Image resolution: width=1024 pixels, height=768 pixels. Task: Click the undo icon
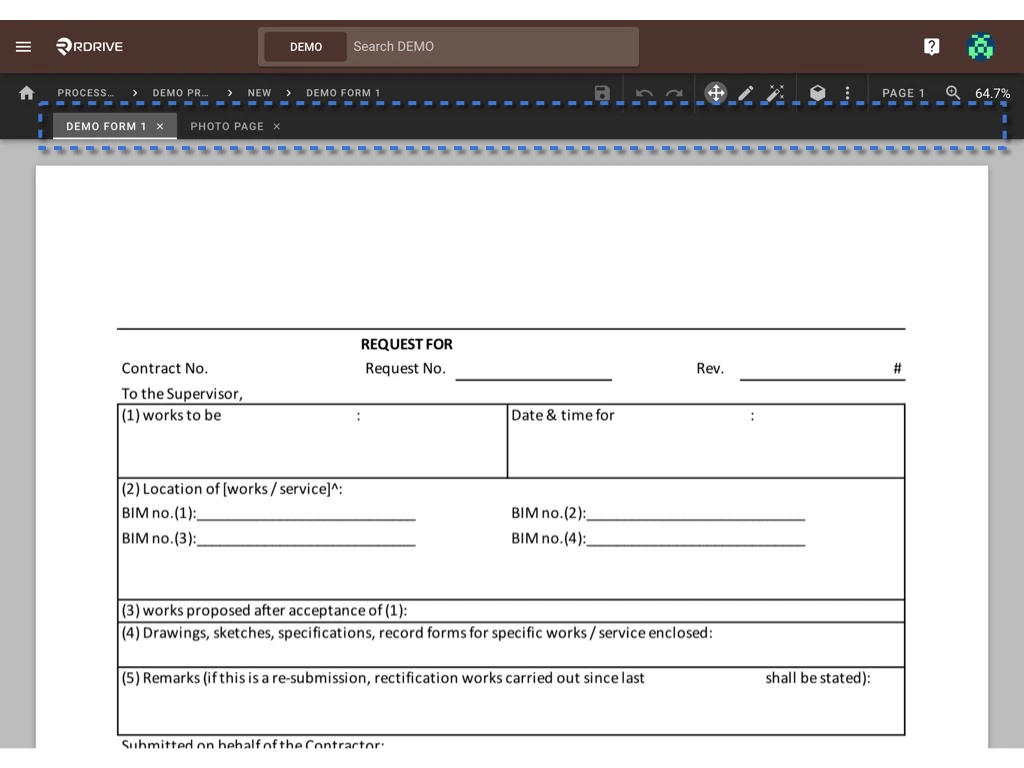[x=644, y=92]
